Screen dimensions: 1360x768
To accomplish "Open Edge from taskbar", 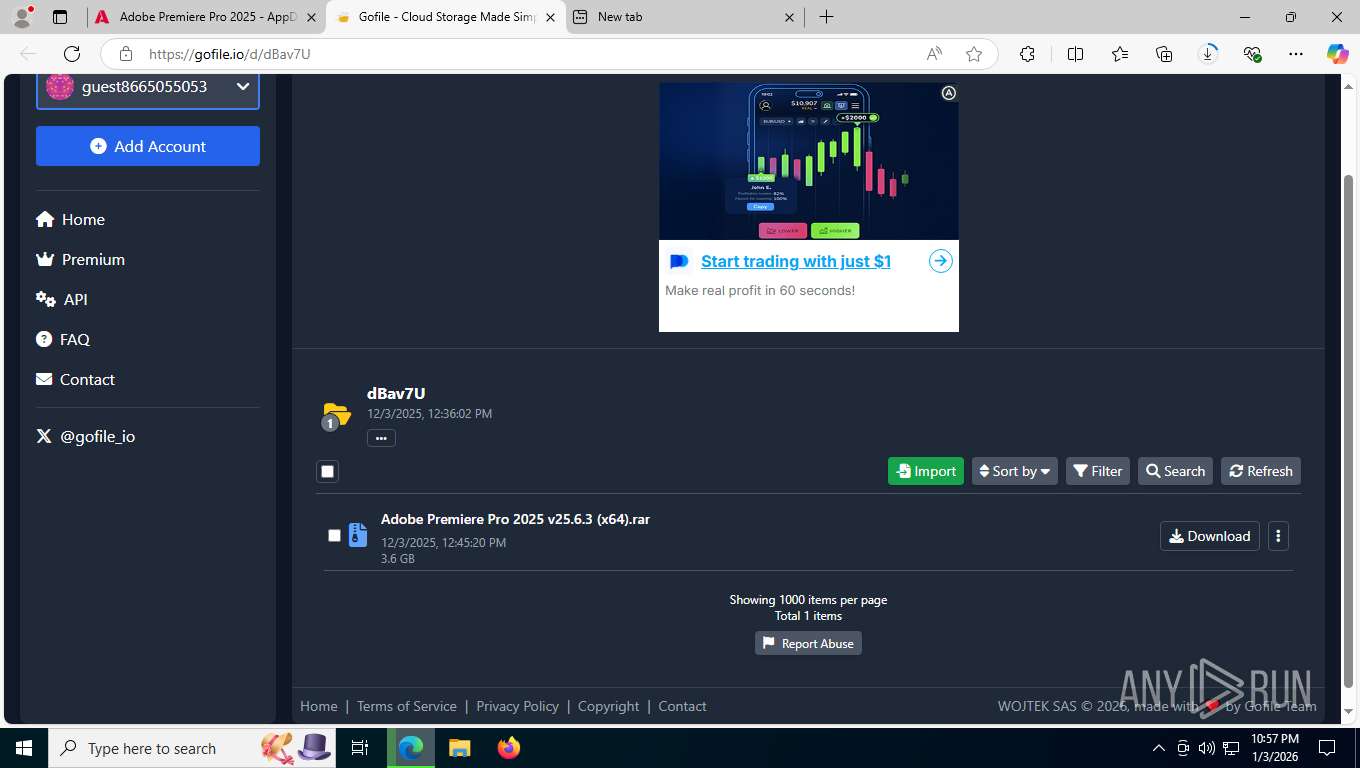I will tap(410, 748).
